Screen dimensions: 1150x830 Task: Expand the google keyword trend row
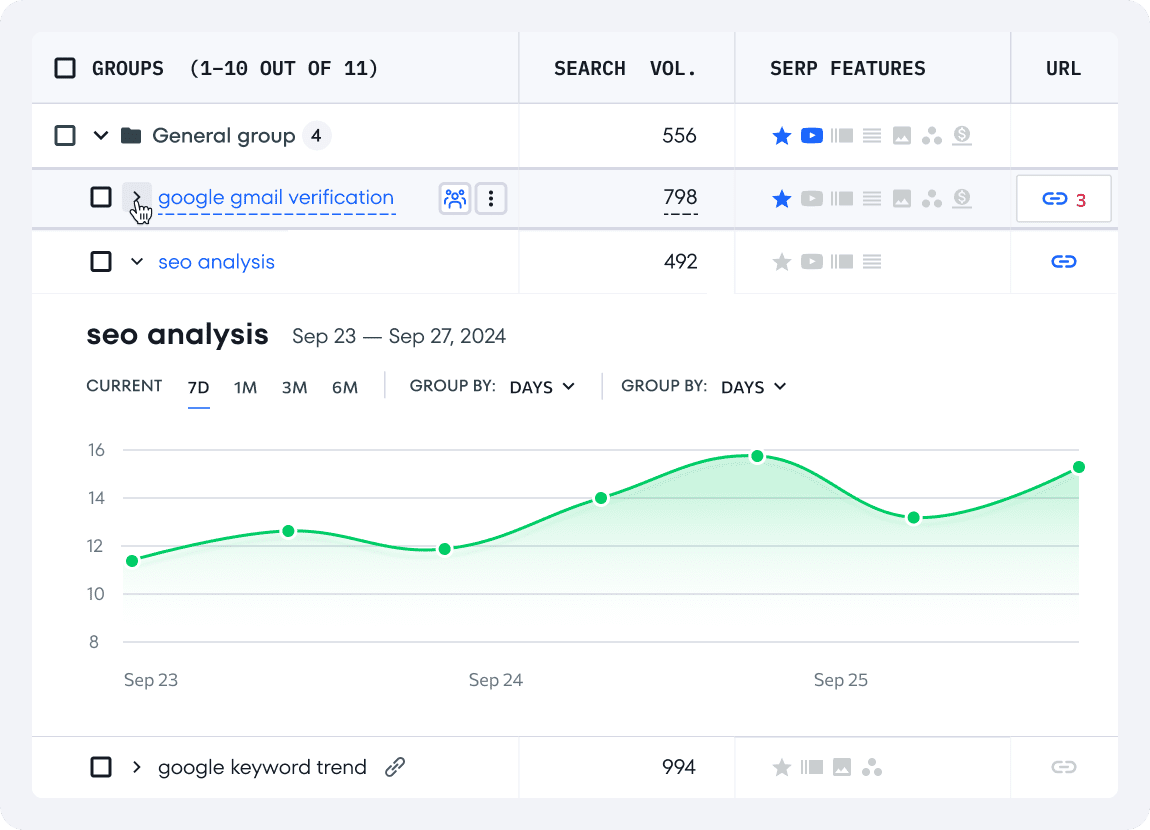click(137, 767)
